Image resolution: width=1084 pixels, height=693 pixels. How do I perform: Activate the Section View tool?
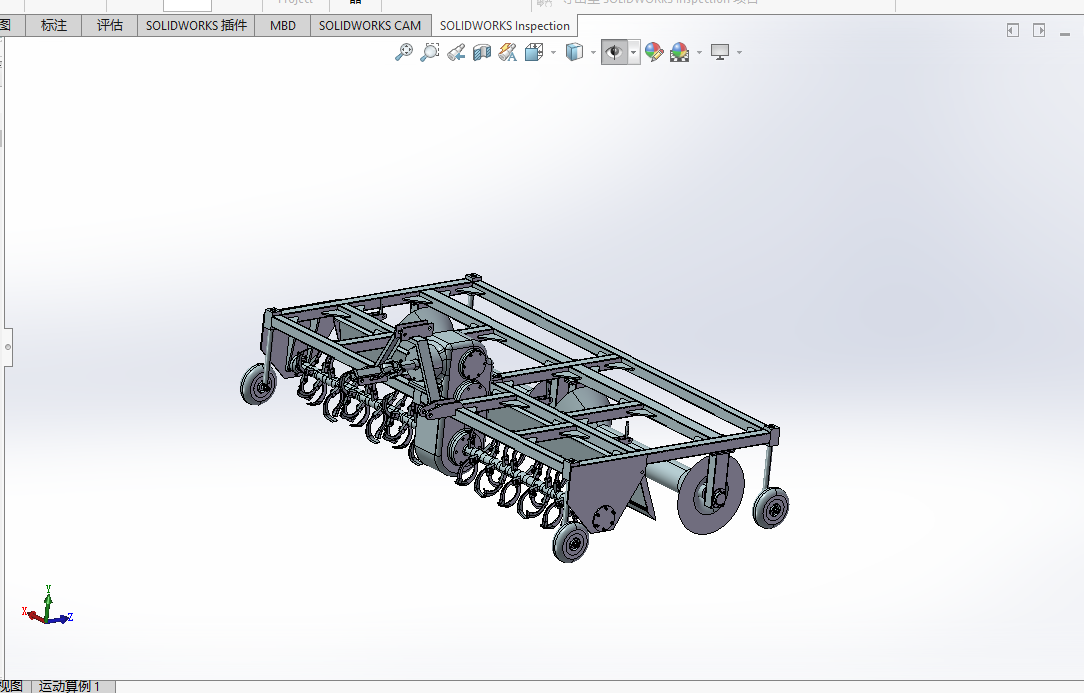[482, 52]
